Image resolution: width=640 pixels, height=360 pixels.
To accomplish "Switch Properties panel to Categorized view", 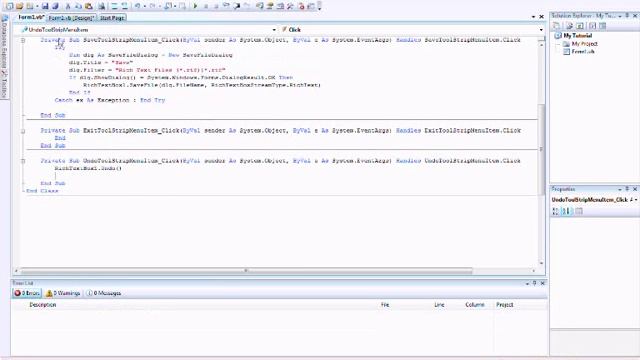I will 555,211.
